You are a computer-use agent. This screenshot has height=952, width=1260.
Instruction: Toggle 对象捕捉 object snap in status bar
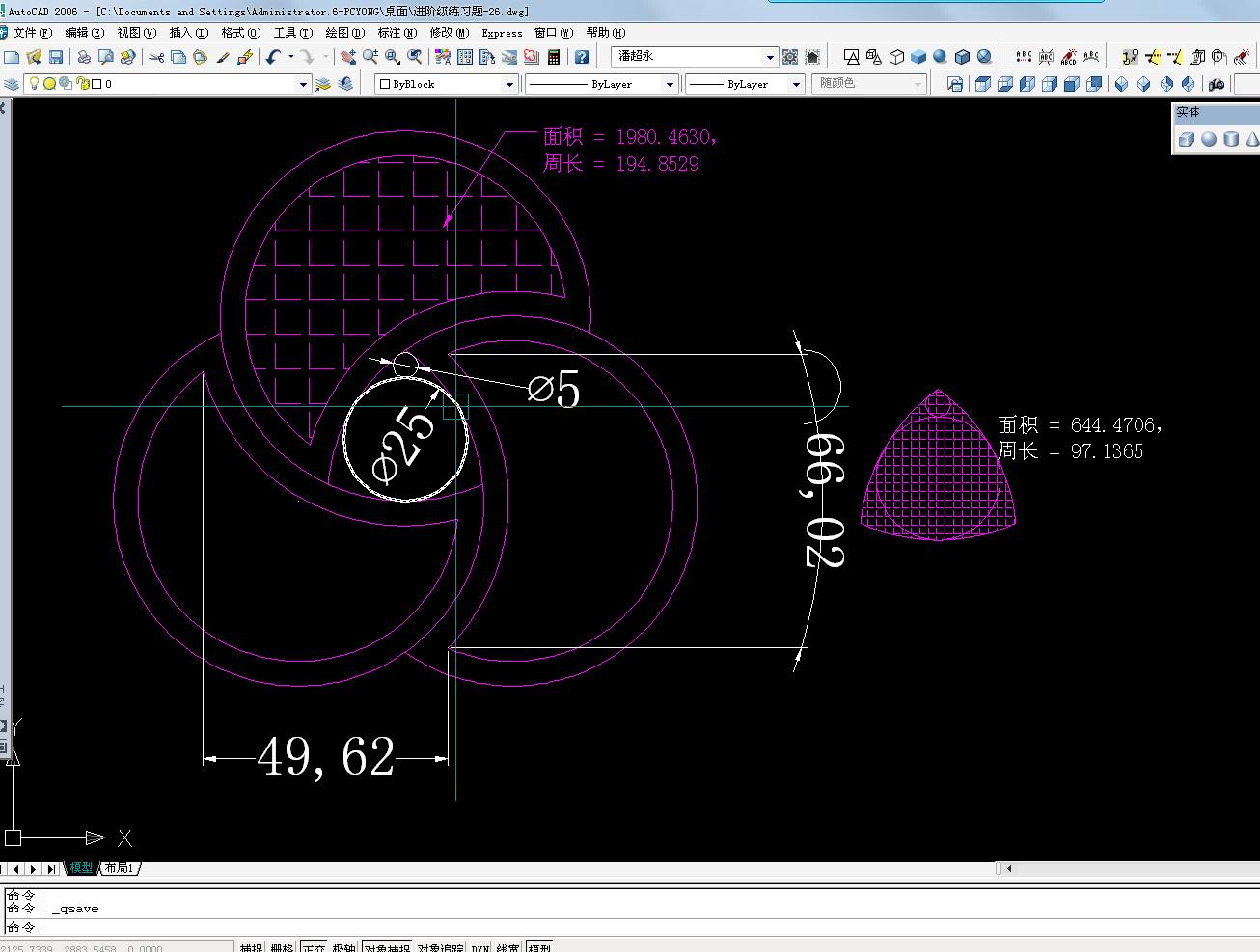coord(387,948)
